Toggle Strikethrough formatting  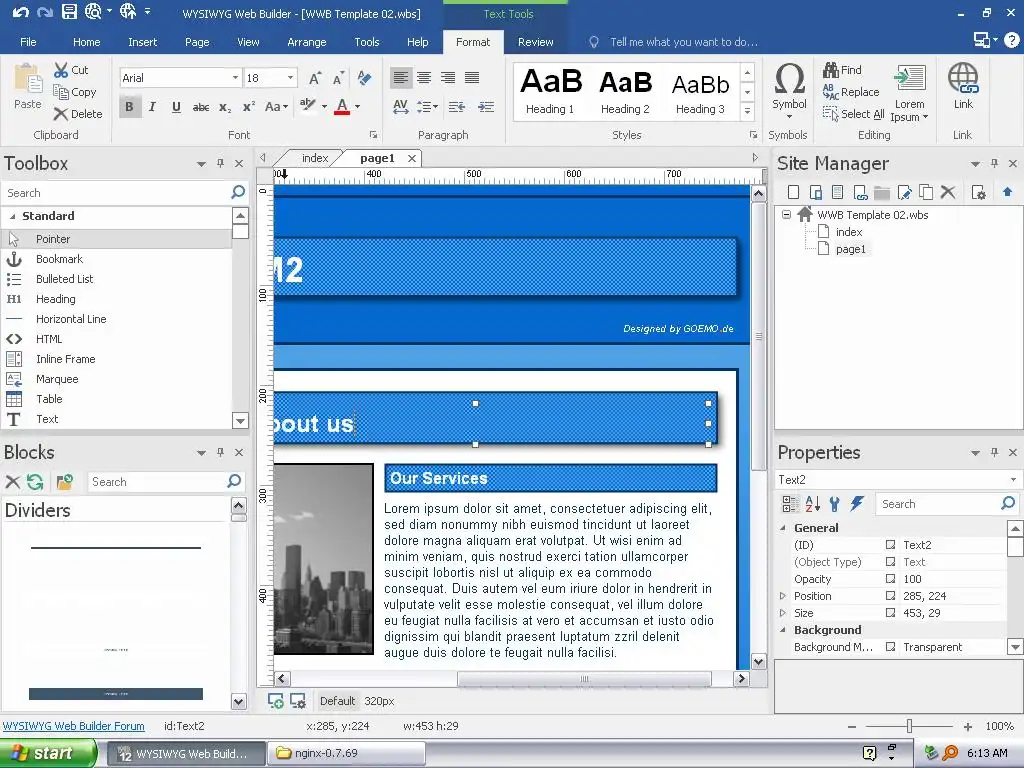(200, 106)
